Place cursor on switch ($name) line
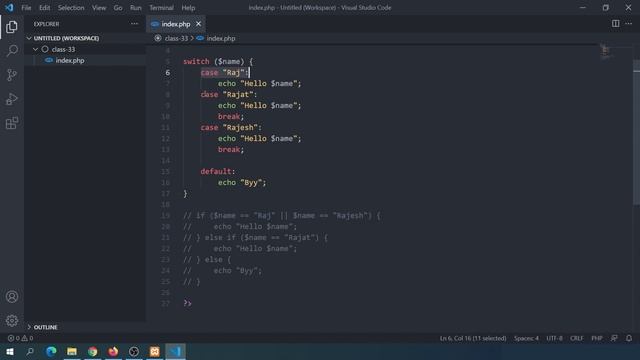 click(218, 61)
